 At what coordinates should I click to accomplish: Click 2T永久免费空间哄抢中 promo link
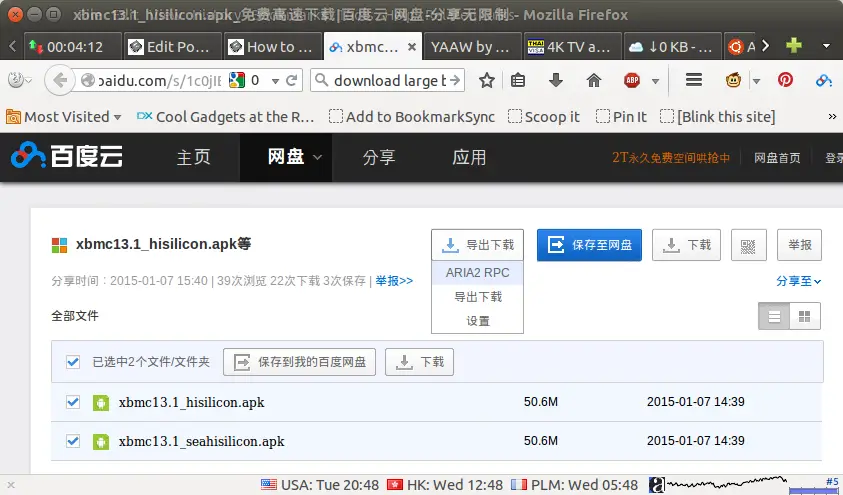671,157
